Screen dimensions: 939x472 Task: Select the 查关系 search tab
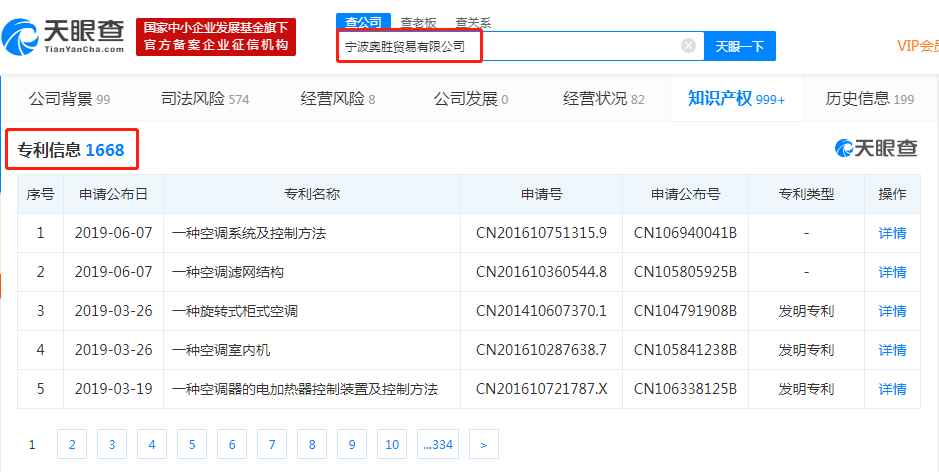(x=473, y=23)
